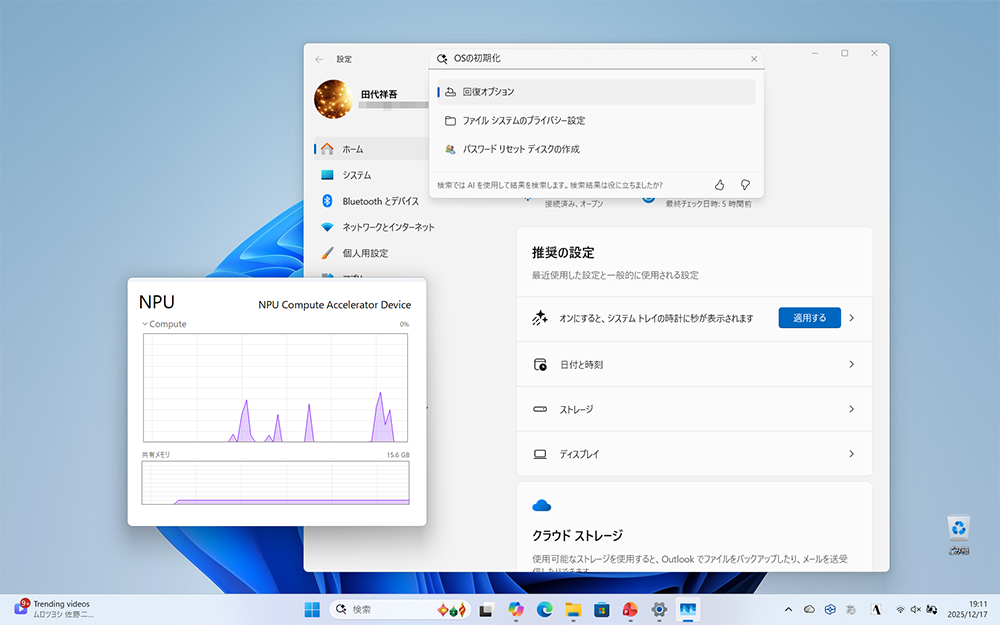The image size is (1000, 625).
Task: Collapse the Compute graph dropdown in NPU window
Action: 145,324
